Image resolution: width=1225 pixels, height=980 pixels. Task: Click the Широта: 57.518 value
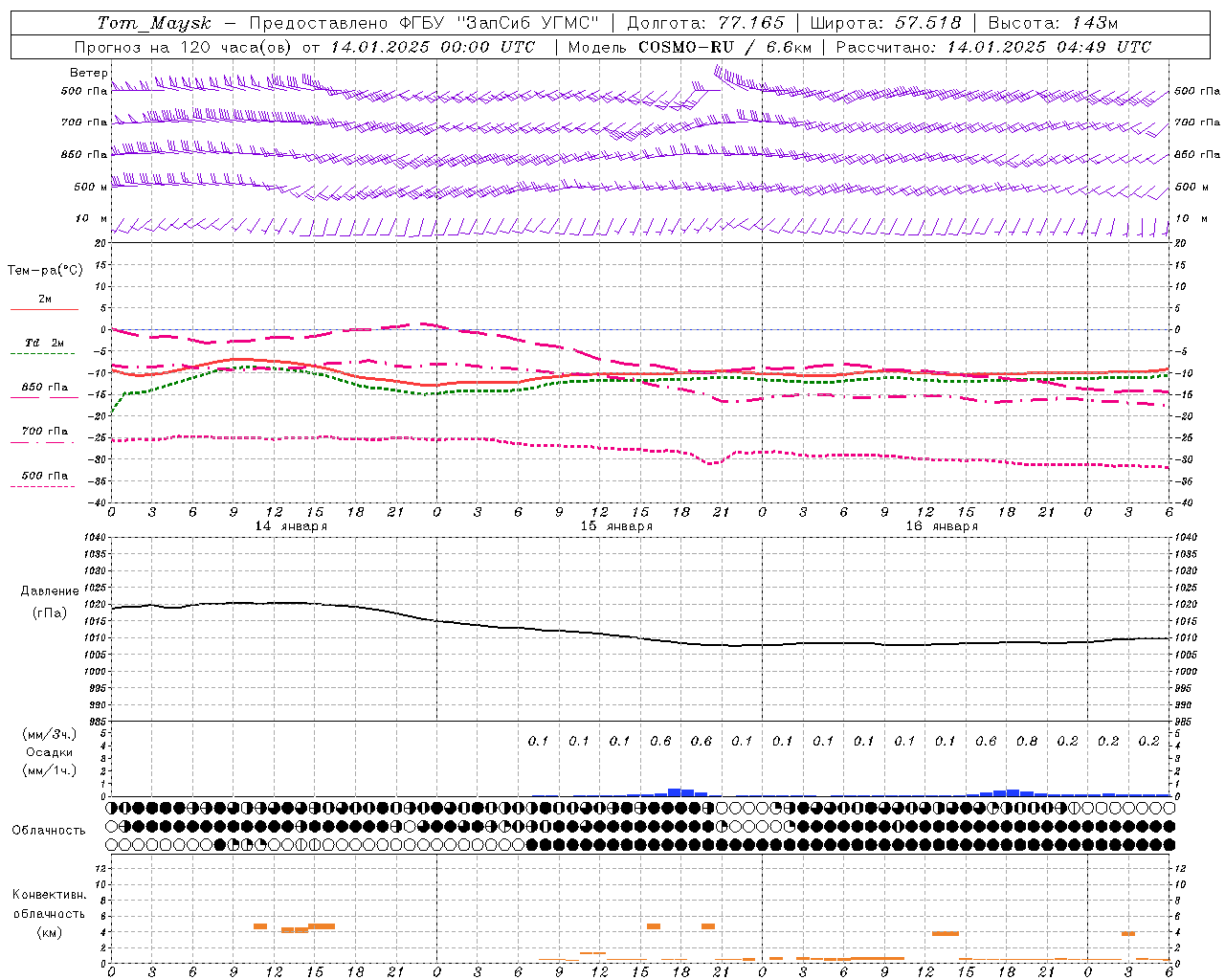click(885, 23)
